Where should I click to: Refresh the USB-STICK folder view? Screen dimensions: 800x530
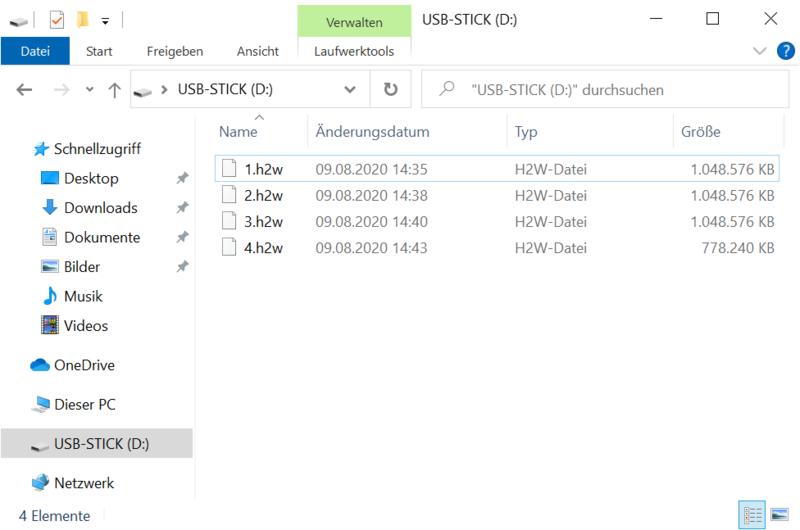[390, 90]
